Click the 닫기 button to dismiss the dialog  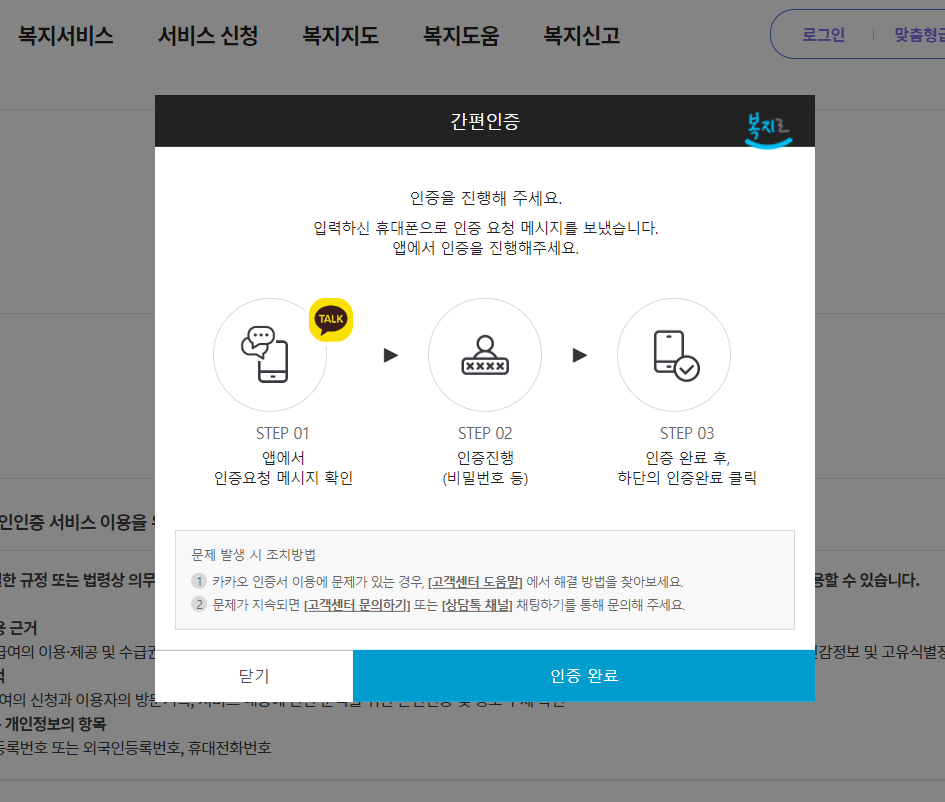tap(253, 676)
